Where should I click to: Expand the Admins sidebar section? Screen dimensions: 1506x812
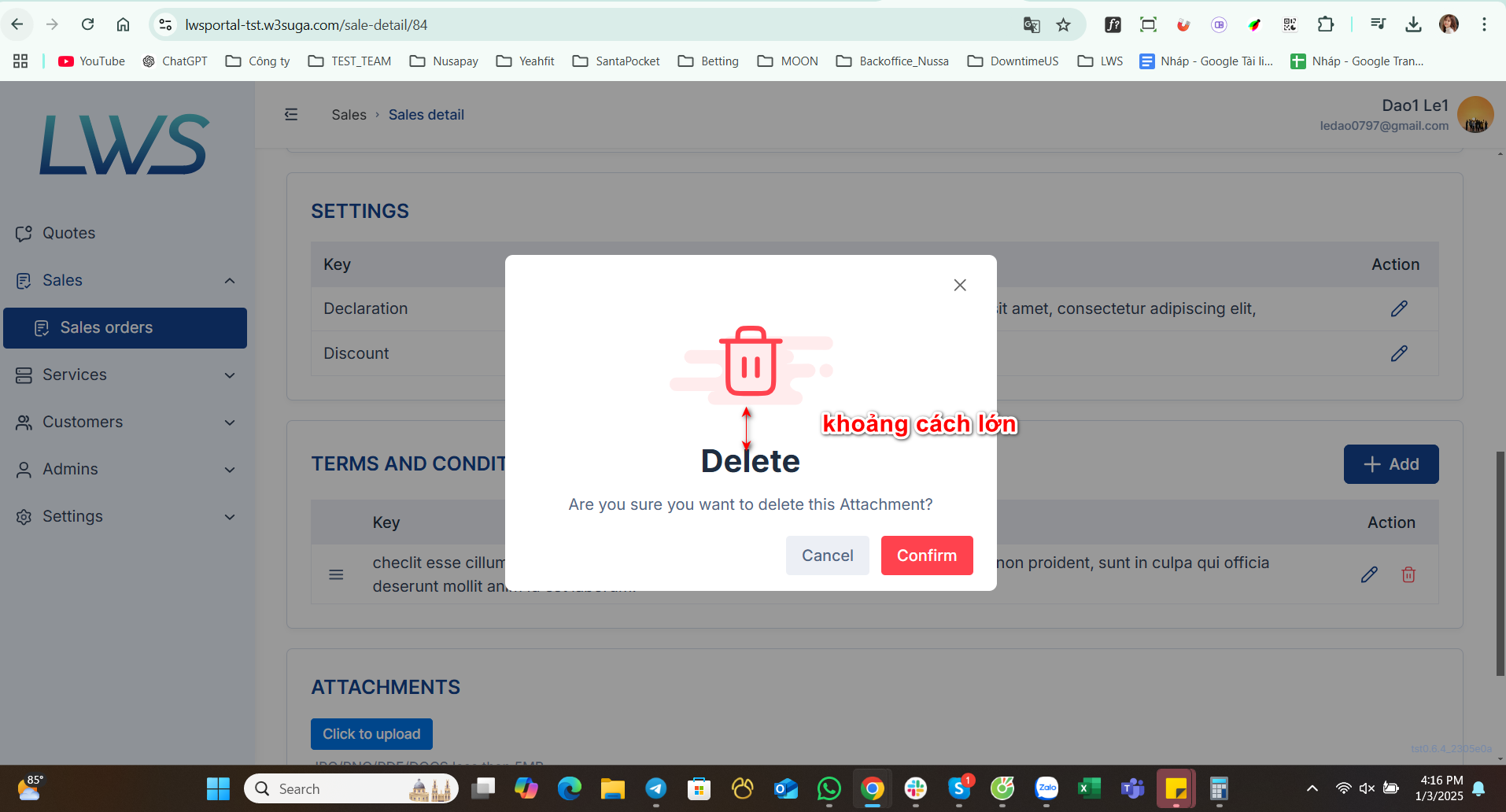(126, 469)
